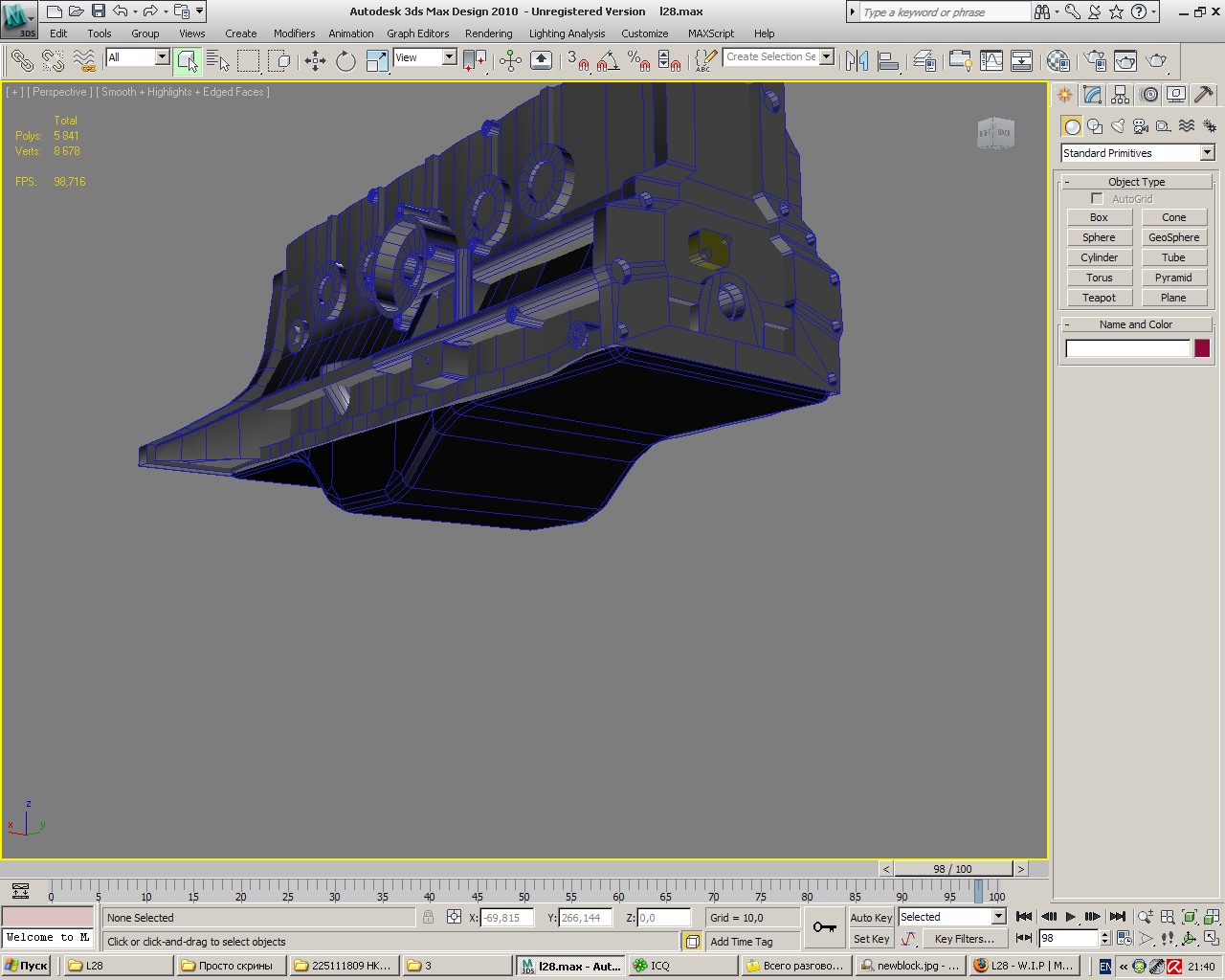Click the Mirror tool icon
The width and height of the screenshot is (1225, 980).
(857, 61)
